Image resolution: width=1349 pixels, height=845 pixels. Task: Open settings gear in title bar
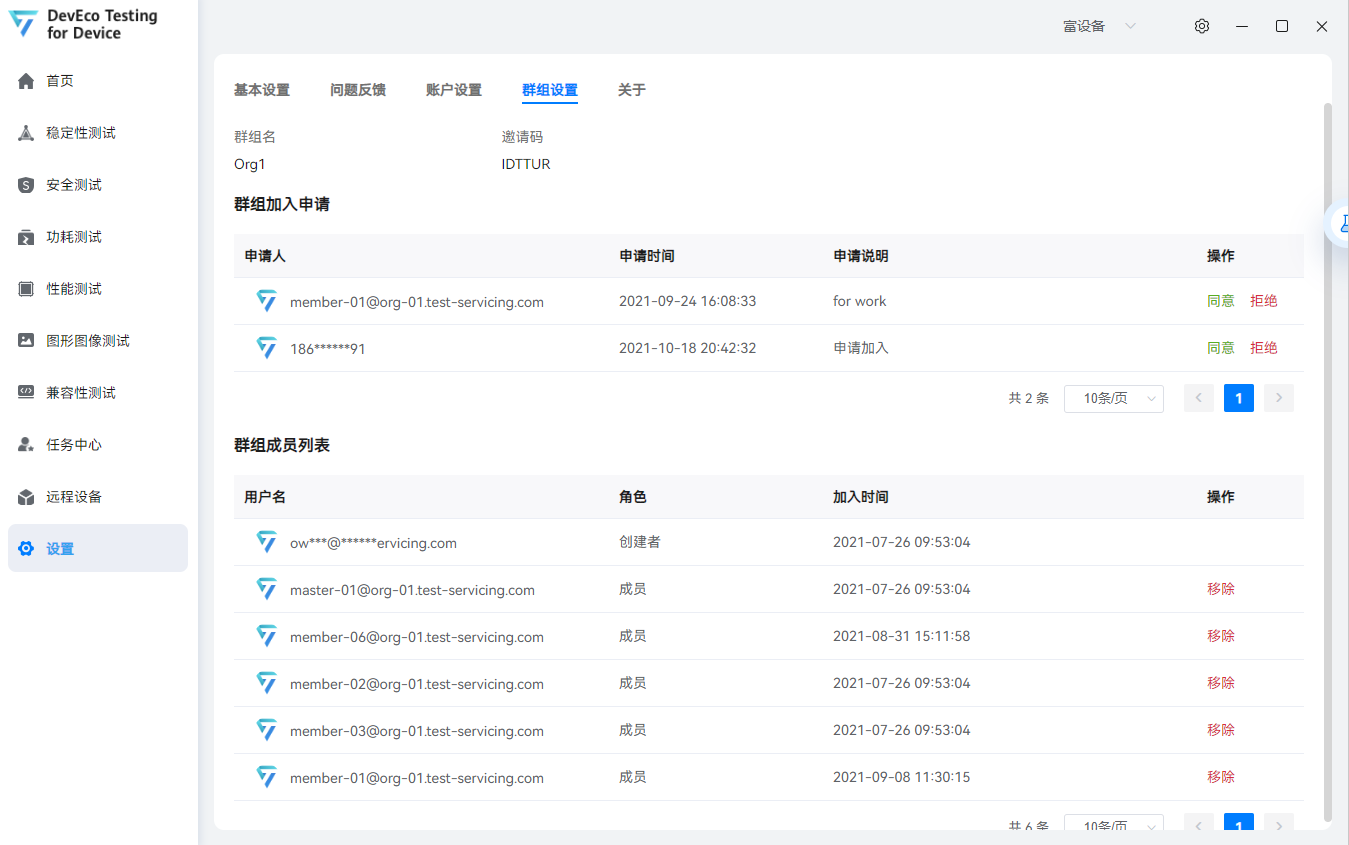[x=1202, y=26]
